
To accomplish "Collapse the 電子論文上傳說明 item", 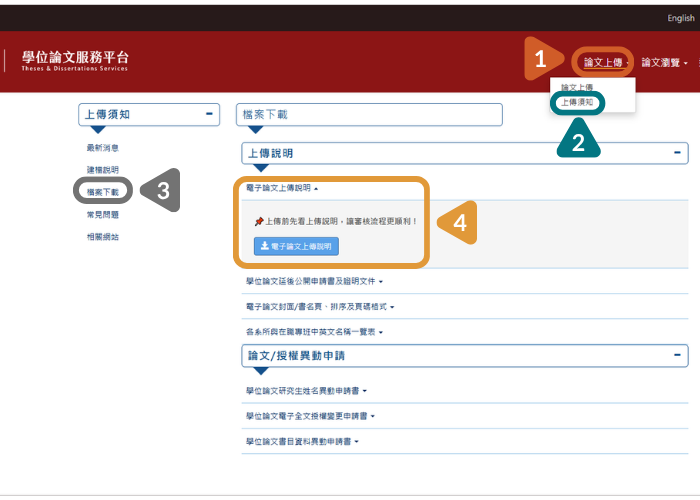I will pos(282,188).
